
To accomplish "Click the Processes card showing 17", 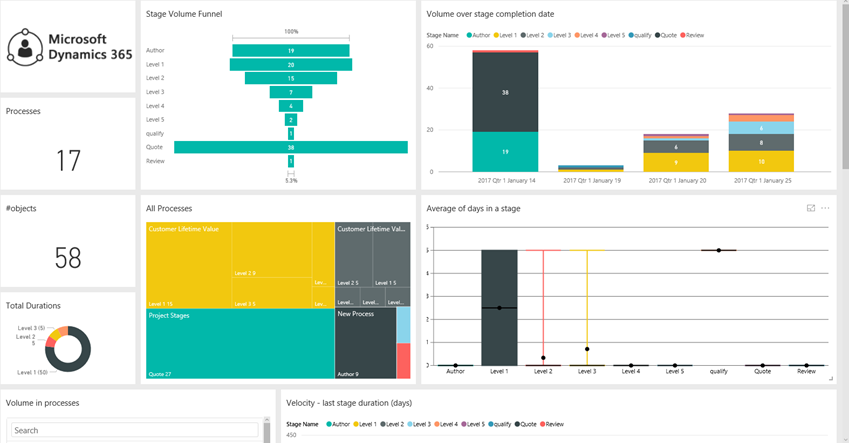I will click(x=68, y=143).
